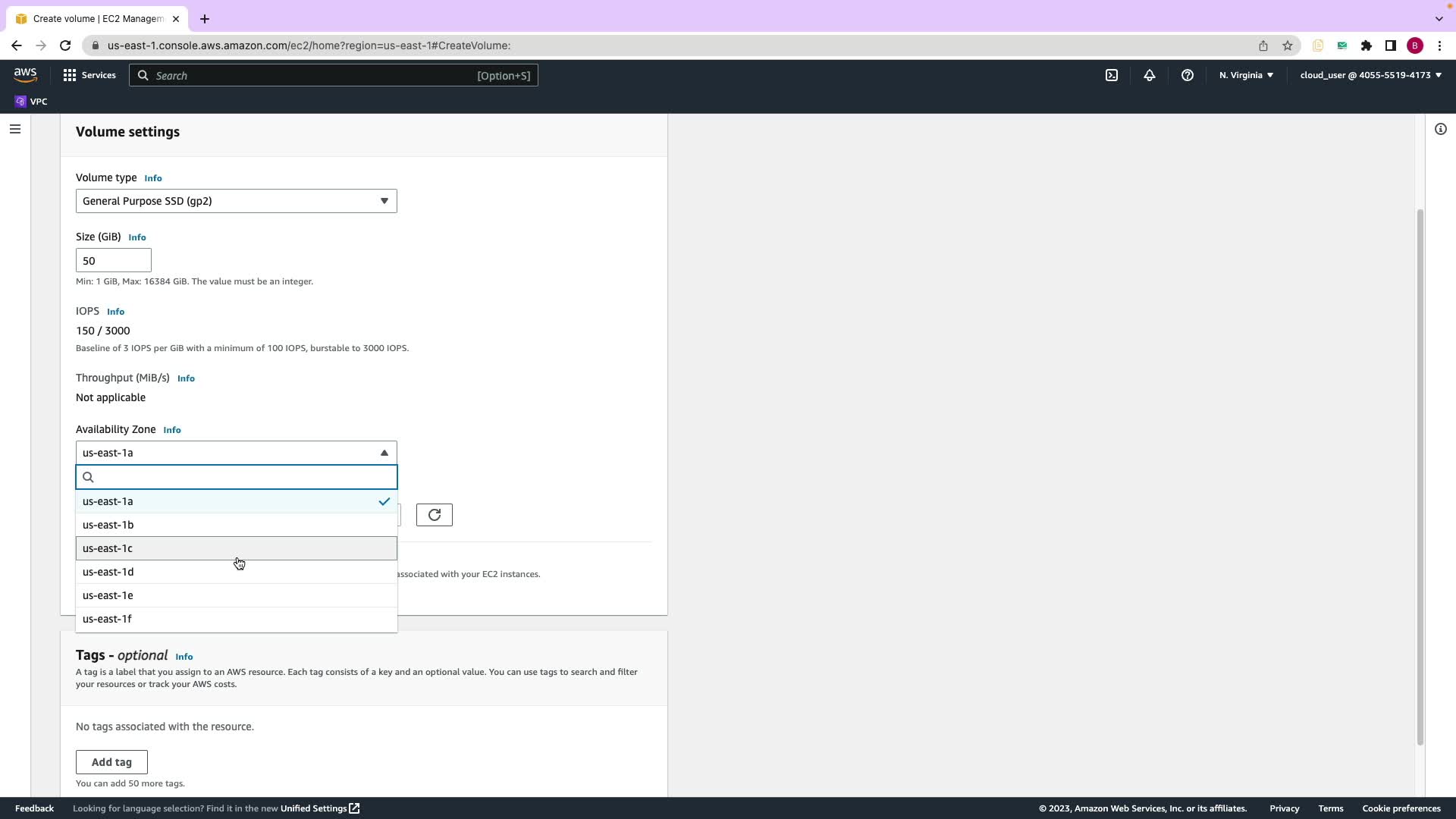
Task: Expand the left hamburger navigation menu
Action: (14, 129)
